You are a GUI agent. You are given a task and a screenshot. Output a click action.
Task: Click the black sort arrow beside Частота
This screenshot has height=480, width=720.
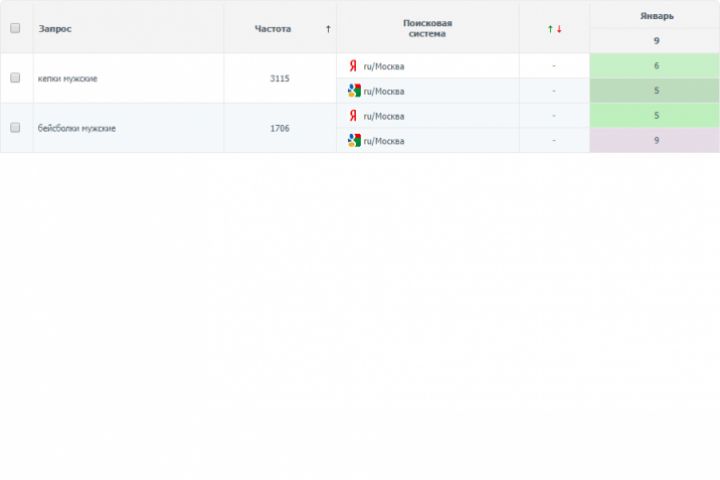[x=328, y=29]
